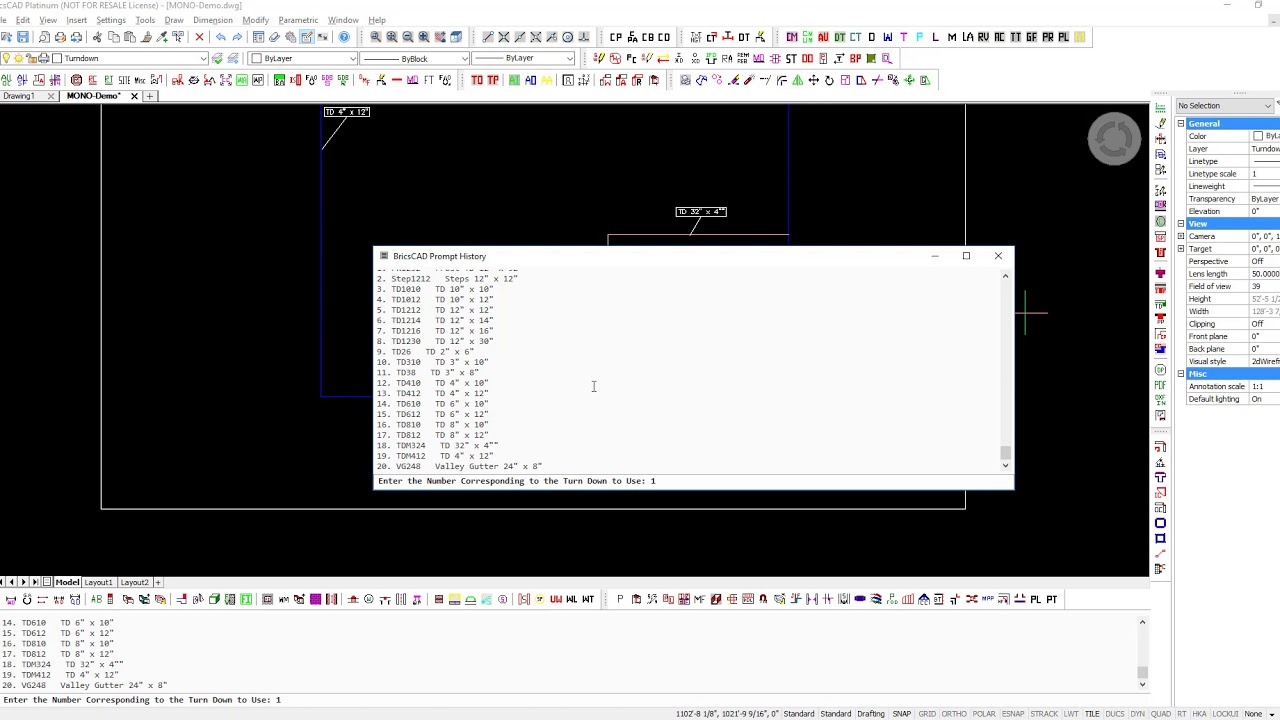
Task: Toggle DYN input in status bar
Action: click(1137, 714)
